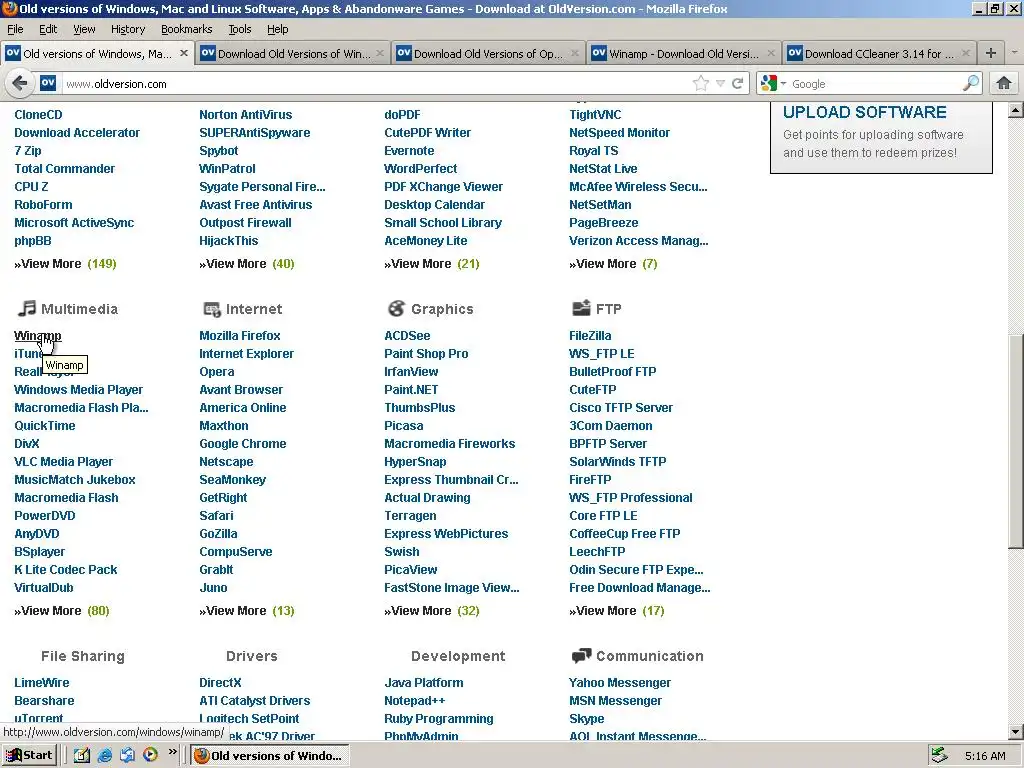Click in the URL address field
The height and width of the screenshot is (768, 1024).
(376, 84)
